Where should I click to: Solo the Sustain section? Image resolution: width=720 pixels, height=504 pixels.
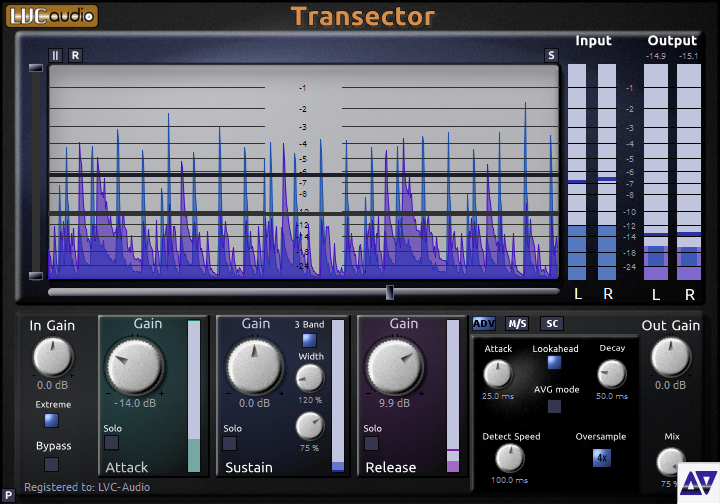[x=230, y=443]
